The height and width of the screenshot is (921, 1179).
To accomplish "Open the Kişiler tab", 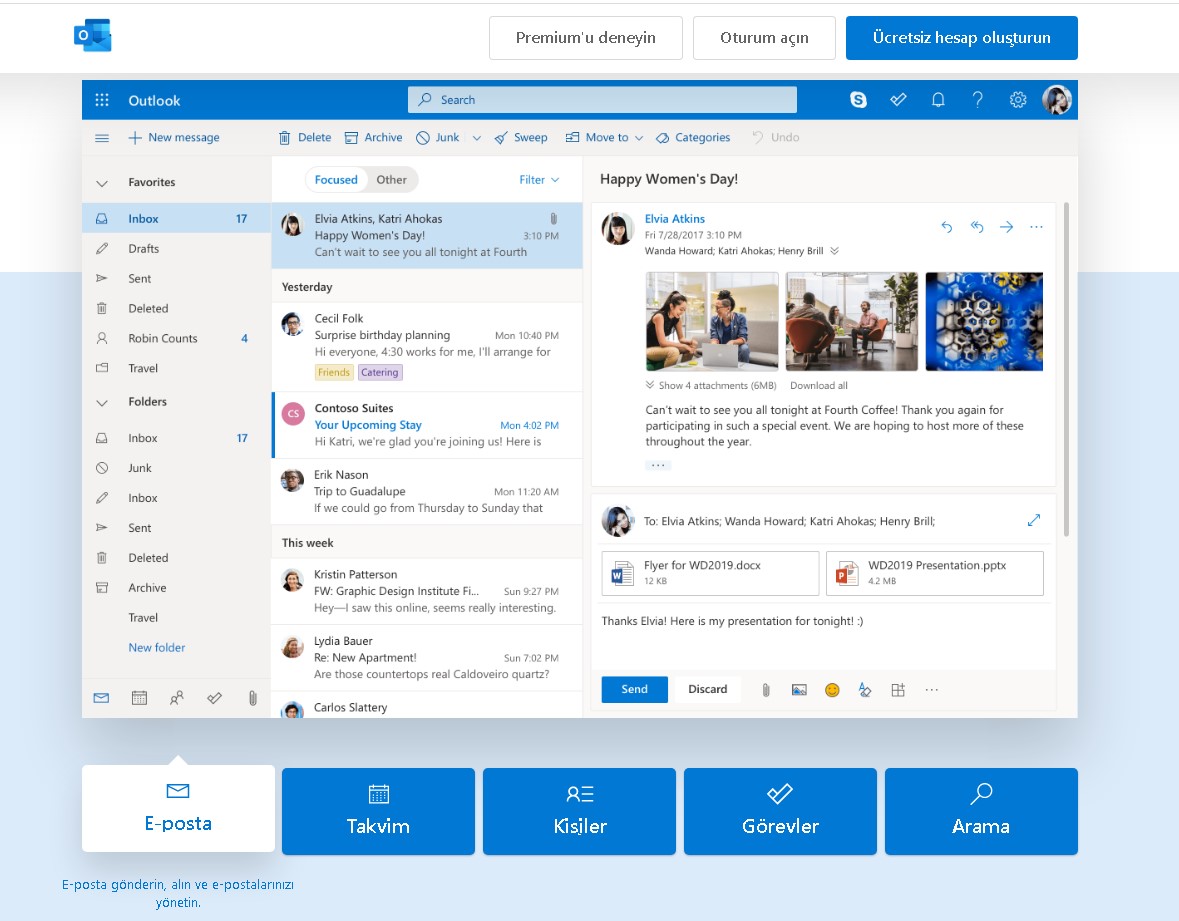I will pyautogui.click(x=579, y=811).
